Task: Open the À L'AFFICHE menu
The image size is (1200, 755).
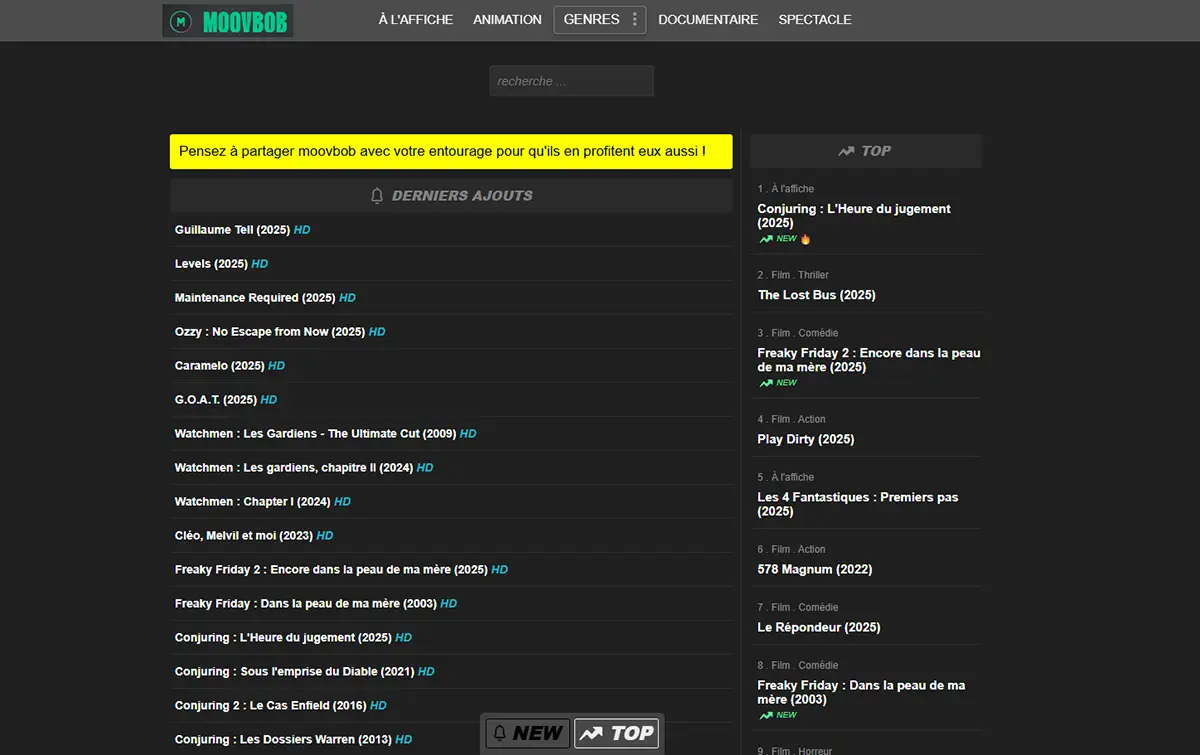Action: [415, 20]
